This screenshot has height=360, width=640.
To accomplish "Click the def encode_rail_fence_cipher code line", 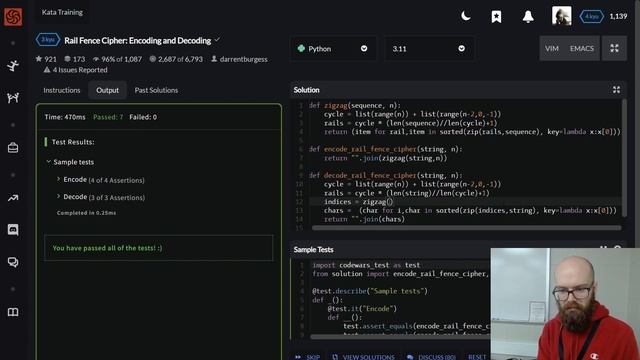I will click(386, 149).
